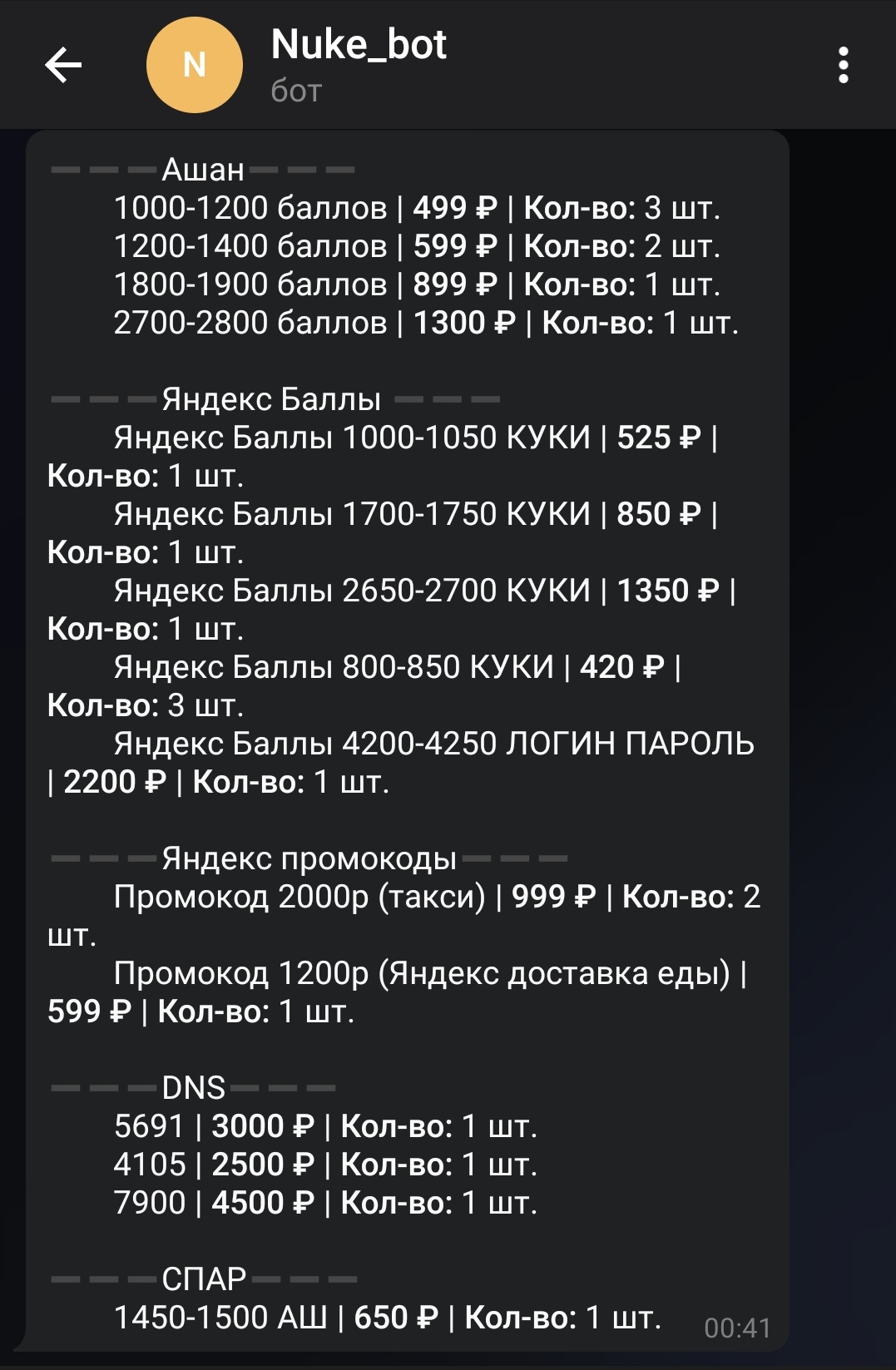The height and width of the screenshot is (1370, 896).
Task: Open the three-dot options menu
Action: (843, 65)
